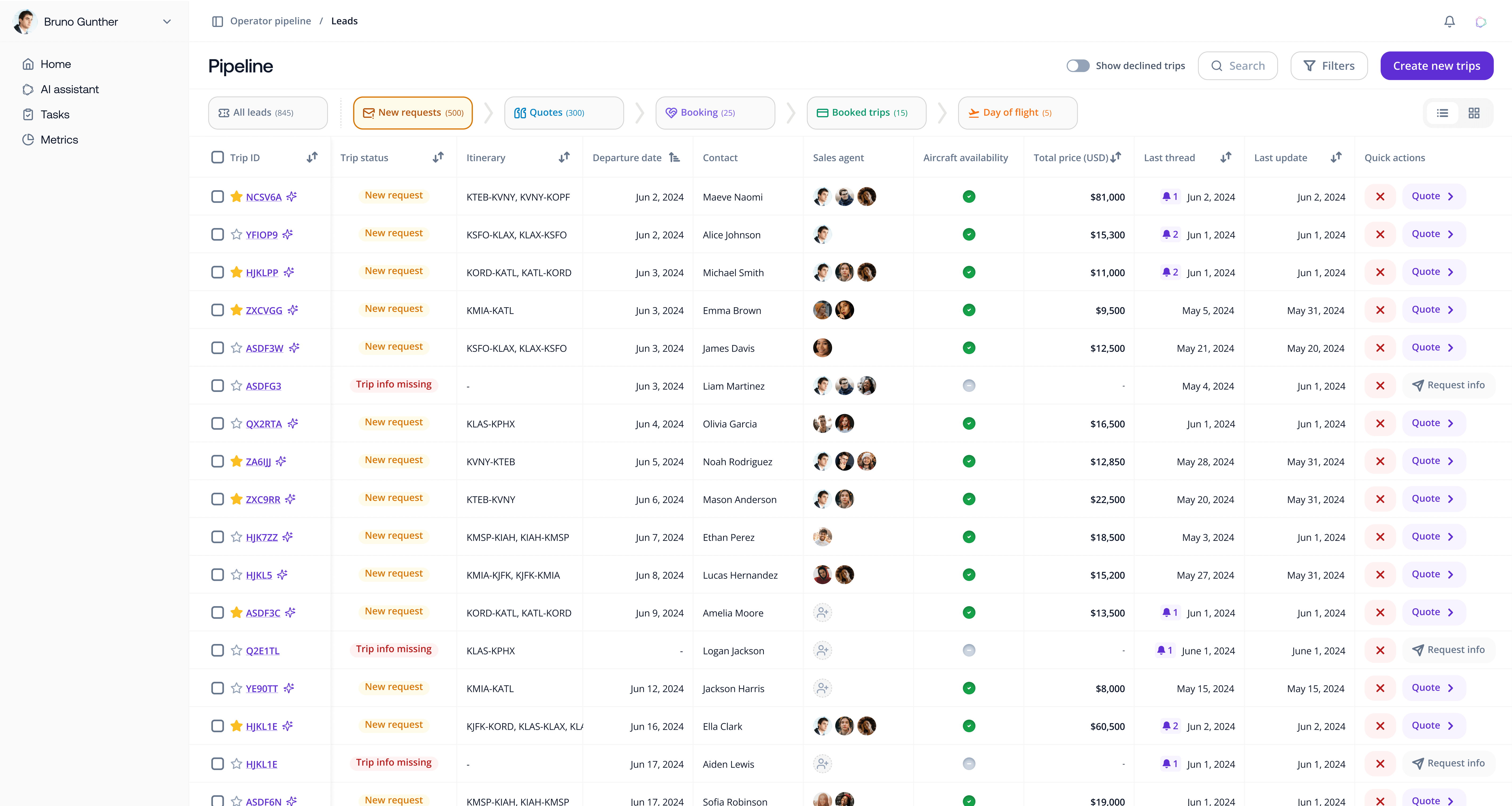The image size is (1512, 806).
Task: Switch to the Quotes tab
Action: click(x=564, y=113)
